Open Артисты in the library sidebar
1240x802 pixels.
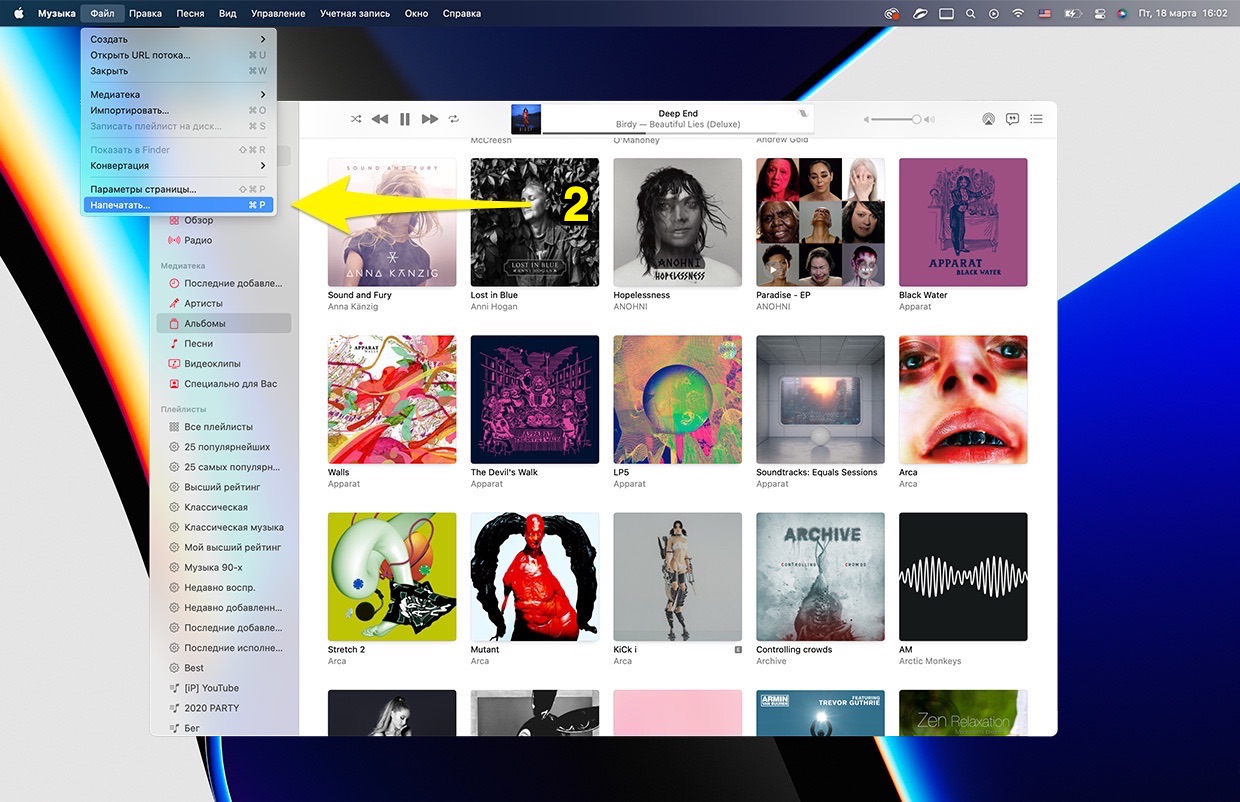pos(223,303)
